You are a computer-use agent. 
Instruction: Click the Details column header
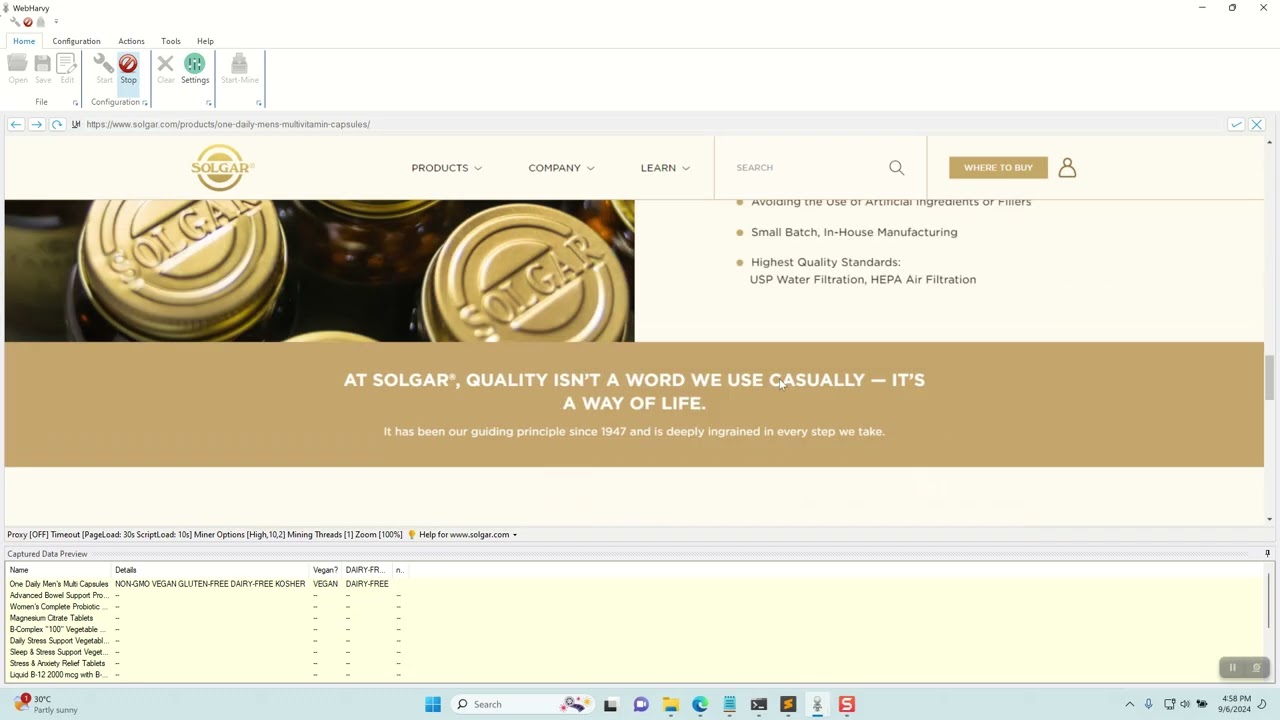[211, 570]
